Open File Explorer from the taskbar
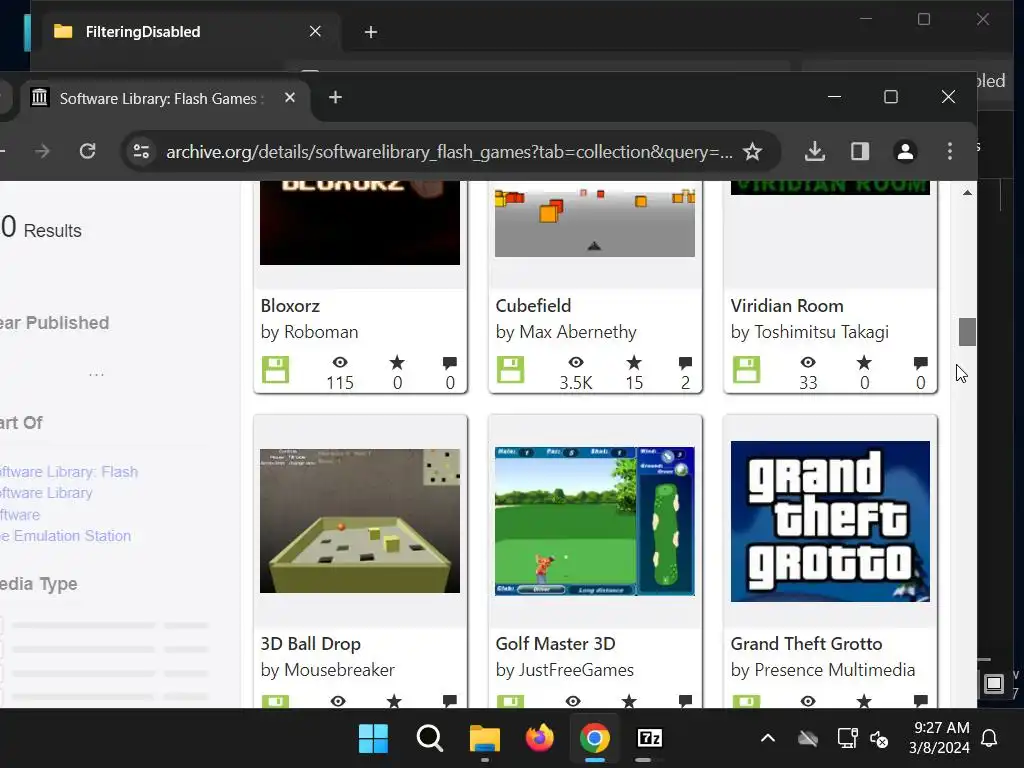Viewport: 1024px width, 768px height. pos(485,739)
